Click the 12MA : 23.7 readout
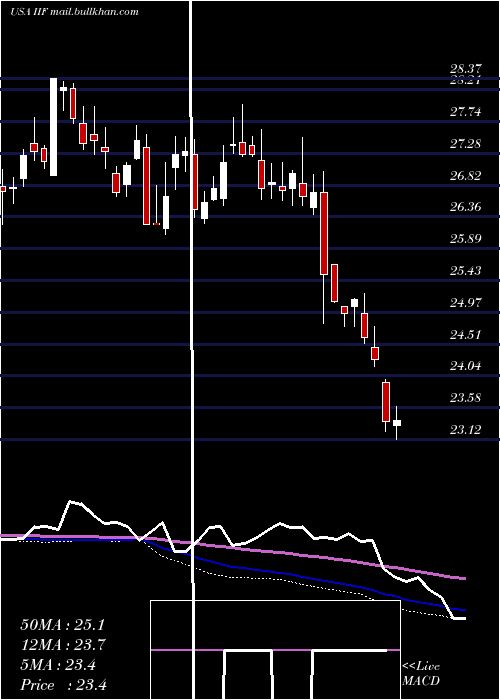This screenshot has width=500, height=700. (x=64, y=645)
